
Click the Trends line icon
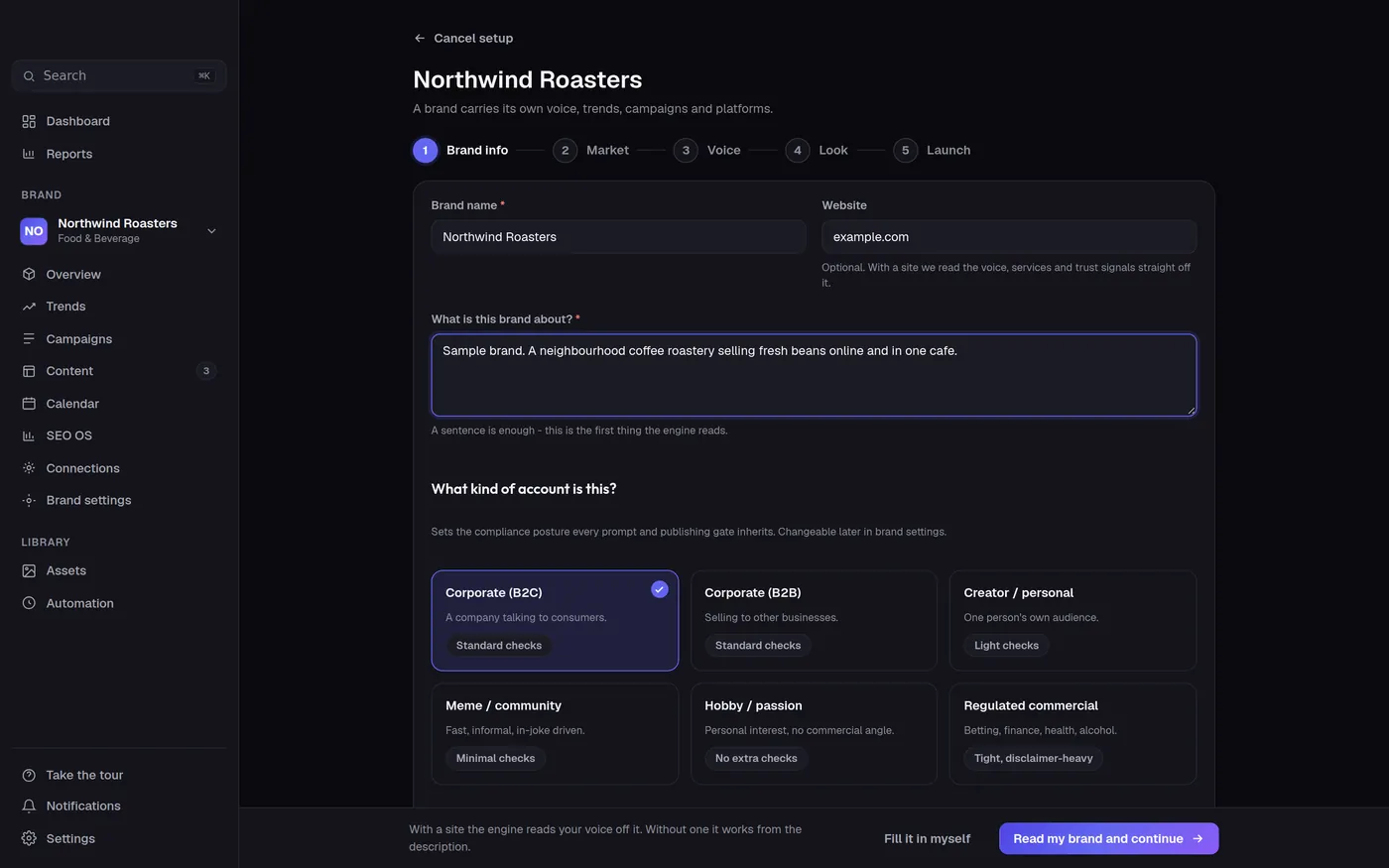click(29, 307)
